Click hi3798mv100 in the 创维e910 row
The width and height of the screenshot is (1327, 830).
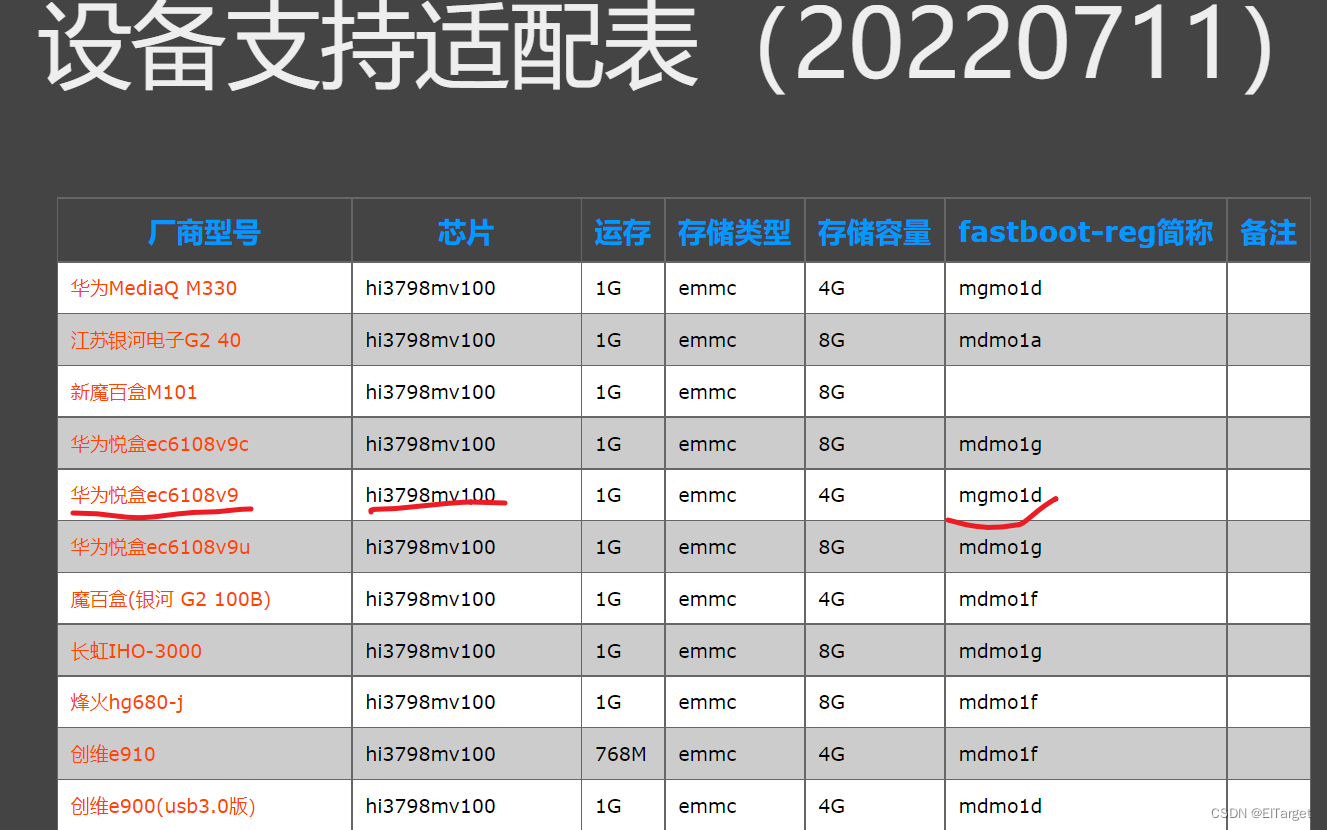tap(431, 754)
